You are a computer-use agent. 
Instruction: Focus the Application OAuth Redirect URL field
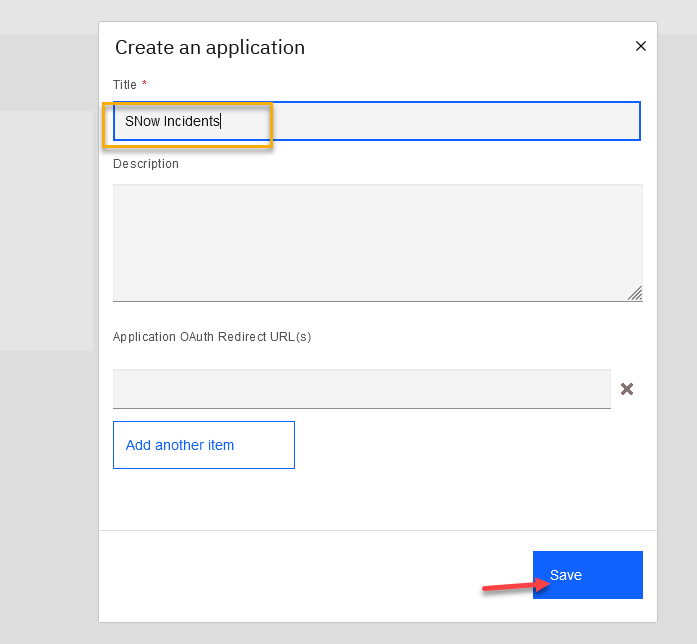[x=361, y=389]
